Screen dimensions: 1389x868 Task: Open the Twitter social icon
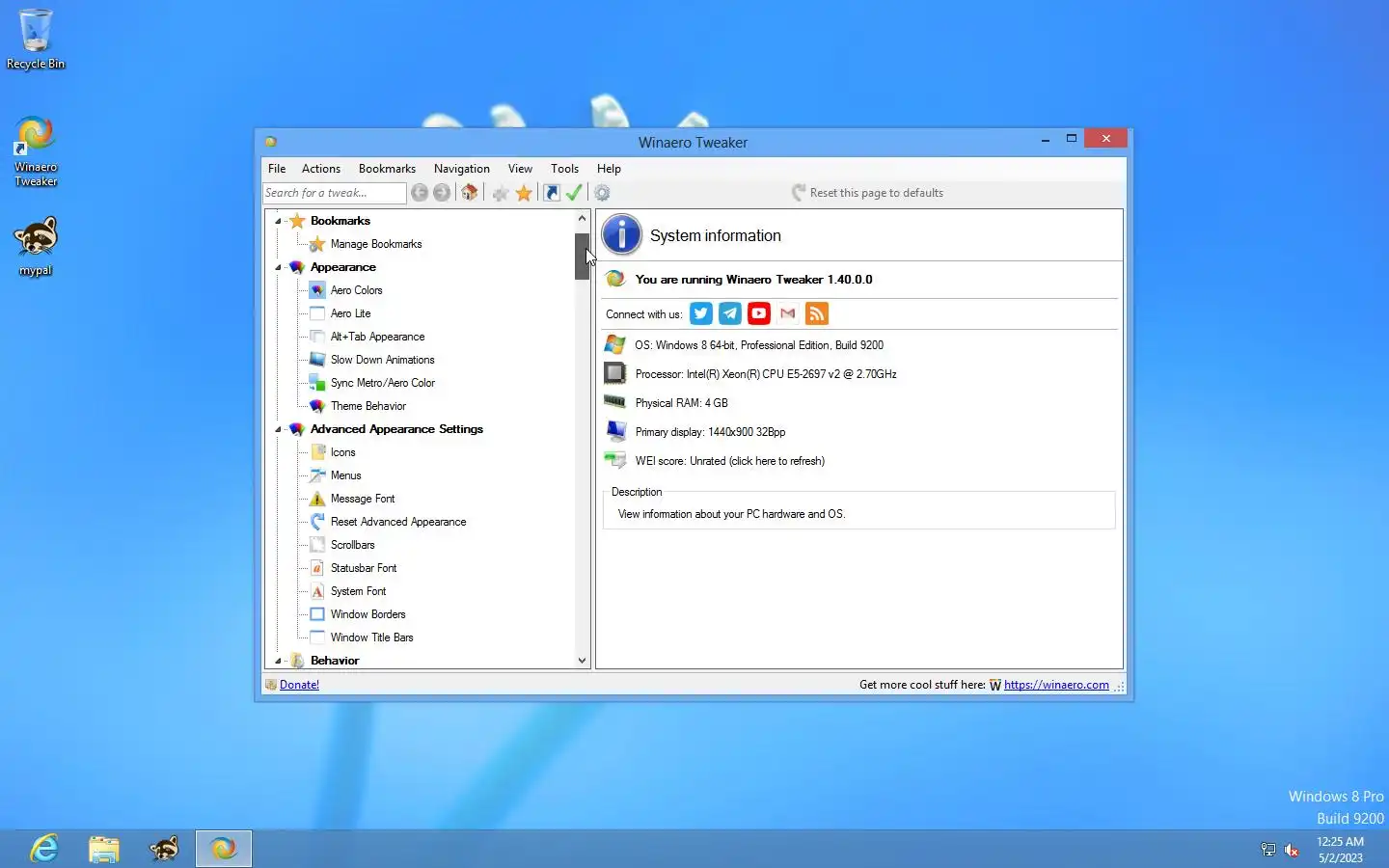point(701,313)
